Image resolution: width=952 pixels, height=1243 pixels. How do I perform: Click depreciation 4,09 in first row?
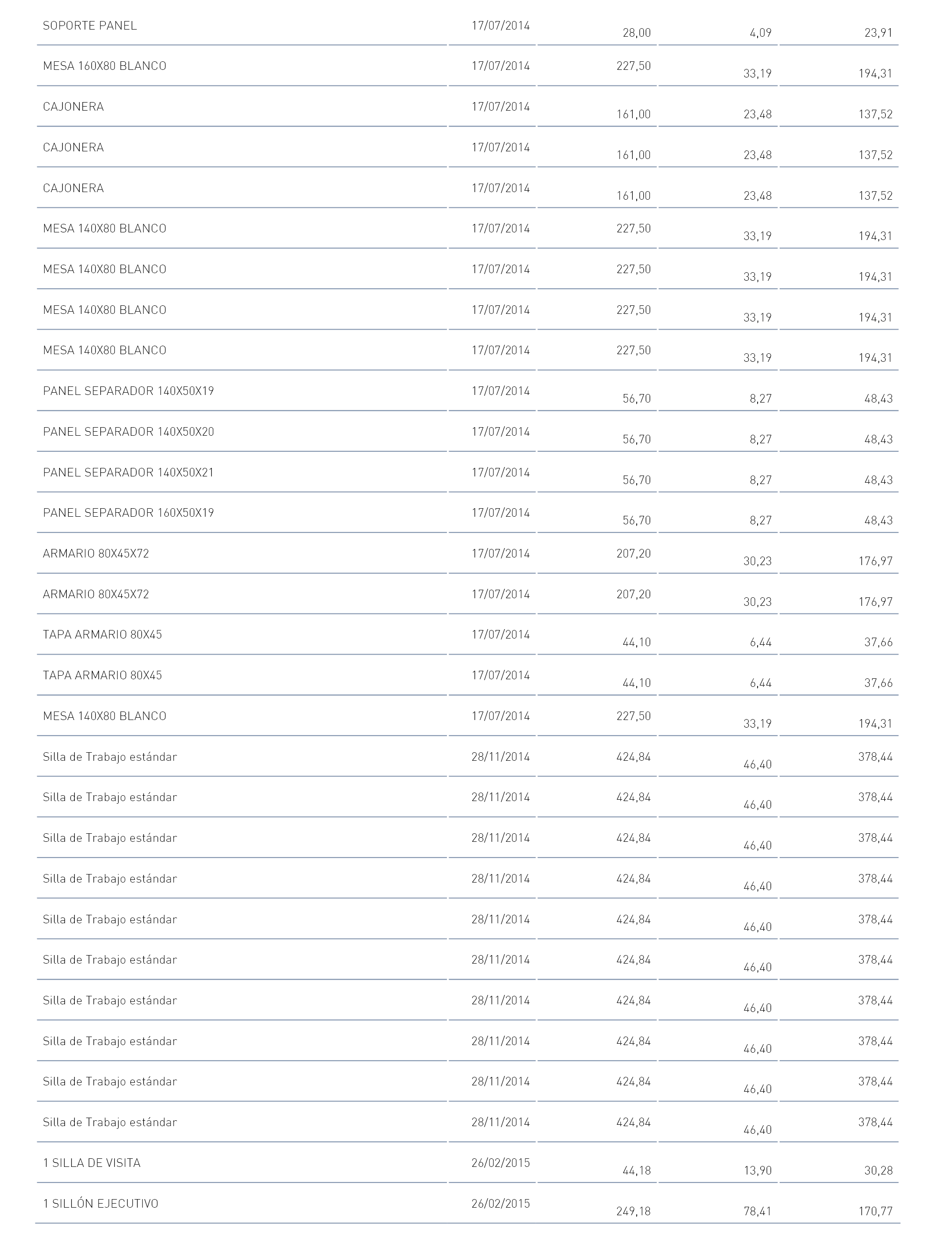click(760, 33)
